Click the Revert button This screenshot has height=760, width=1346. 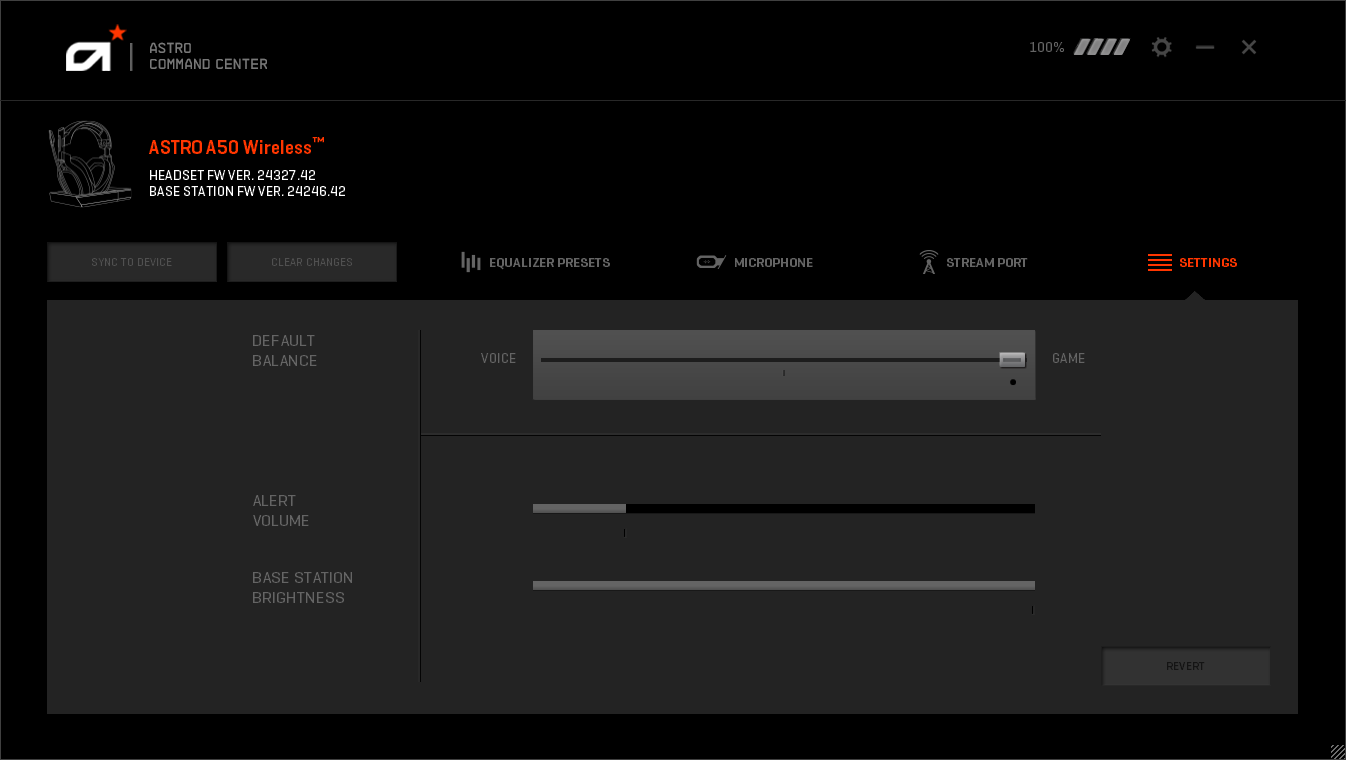[1186, 666]
